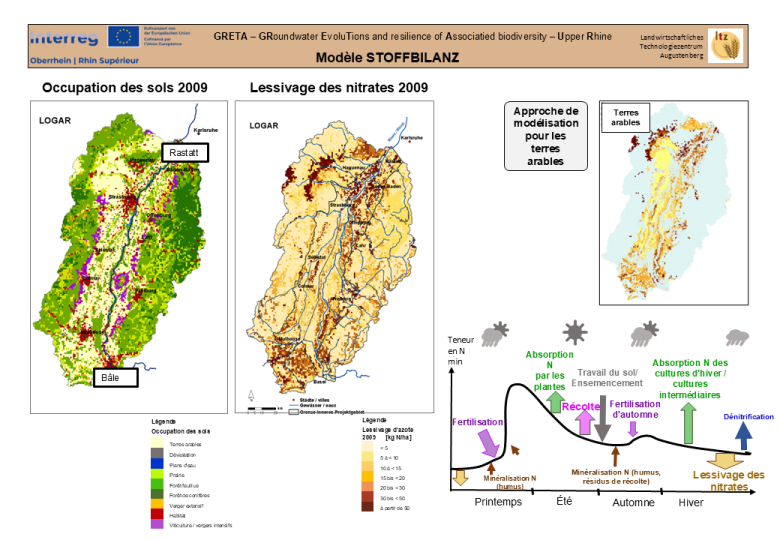The height and width of the screenshot is (540, 780).
Task: Click the purple Viticulture legend swatch
Action: tap(157, 524)
